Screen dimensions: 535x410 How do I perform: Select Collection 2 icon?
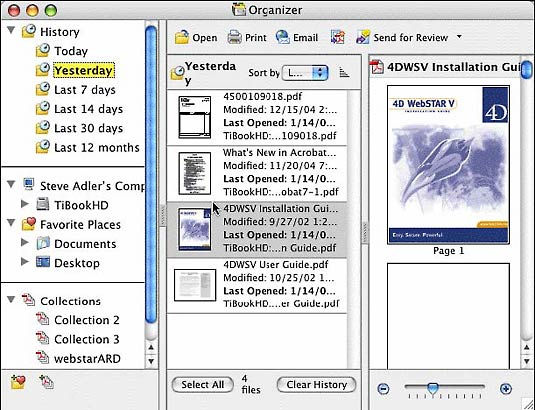pyautogui.click(x=43, y=319)
